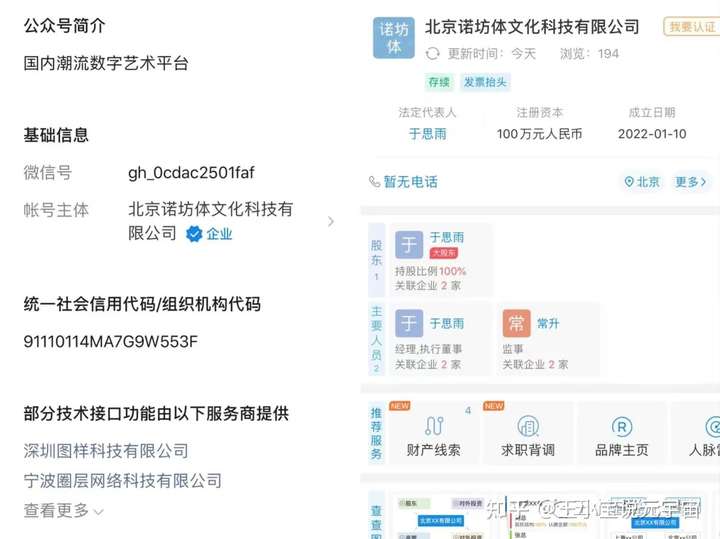Click 持股比例100% text
720x539 pixels.
(x=431, y=271)
